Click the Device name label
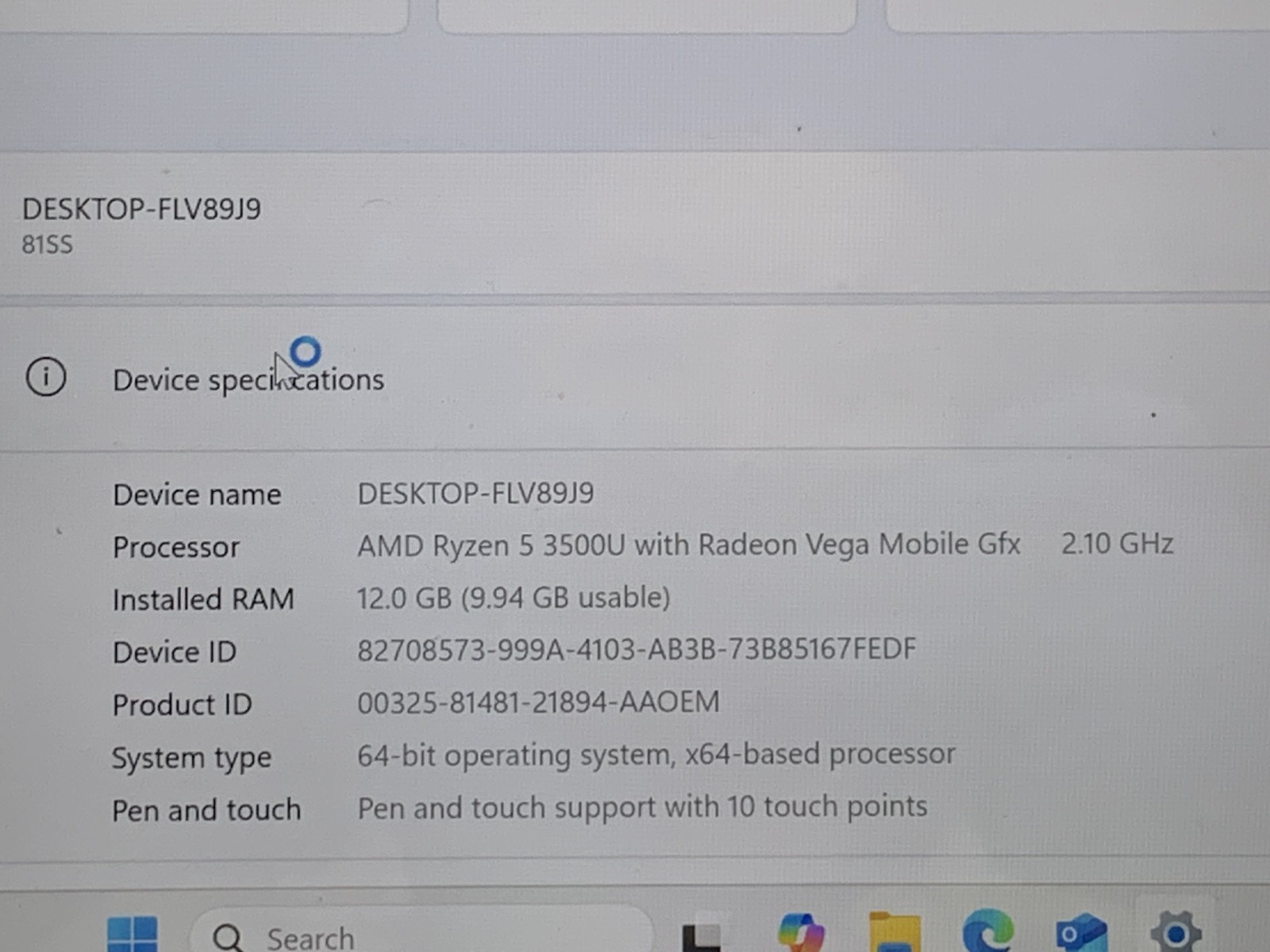The height and width of the screenshot is (952, 1270). [197, 495]
